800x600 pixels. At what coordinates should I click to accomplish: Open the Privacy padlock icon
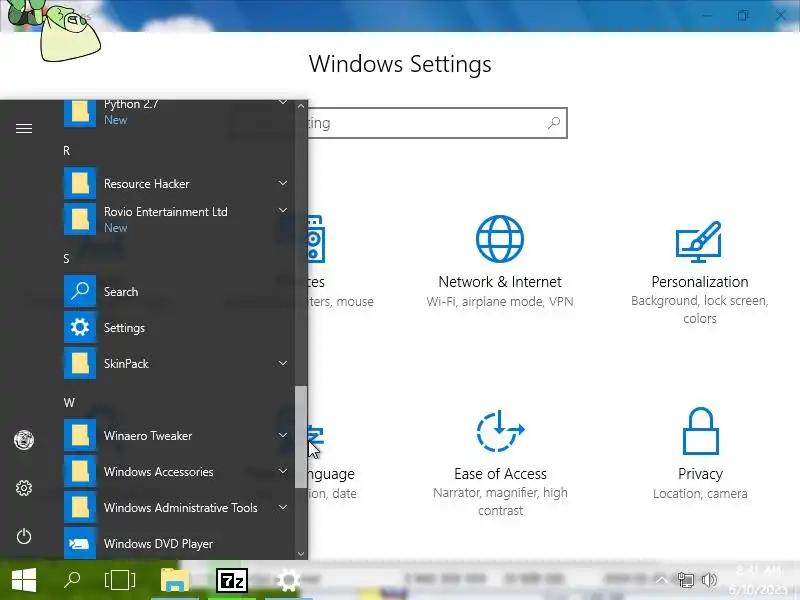pyautogui.click(x=701, y=431)
